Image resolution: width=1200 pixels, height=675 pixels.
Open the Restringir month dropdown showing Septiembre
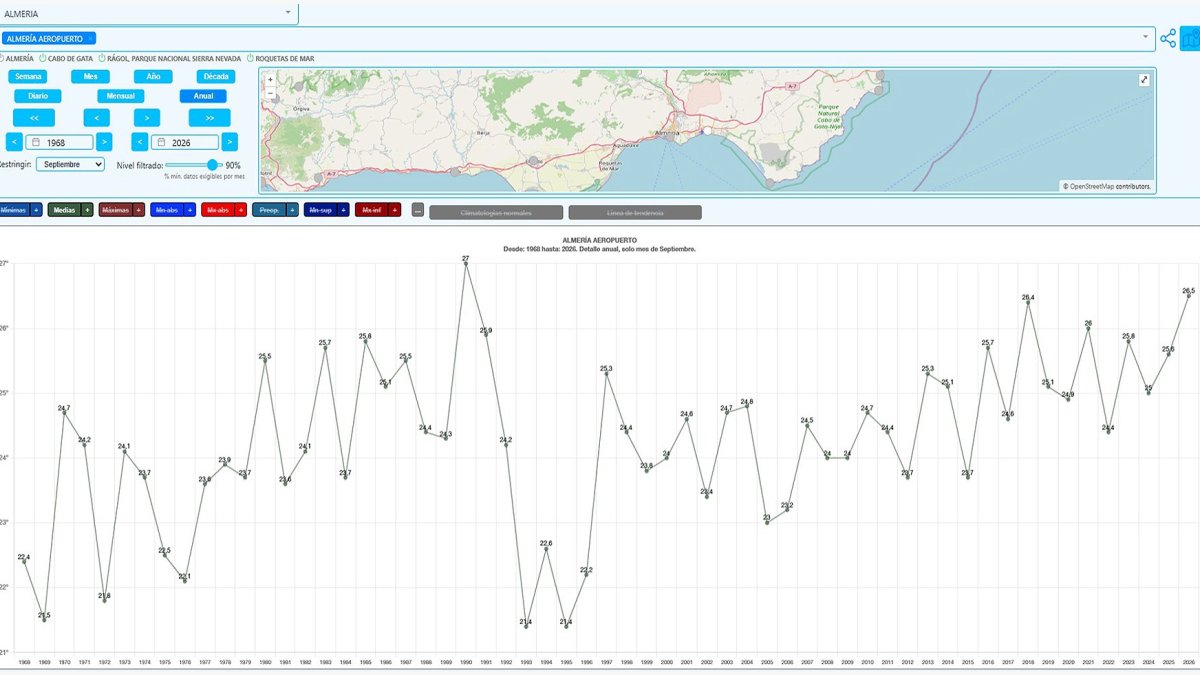pyautogui.click(x=70, y=164)
